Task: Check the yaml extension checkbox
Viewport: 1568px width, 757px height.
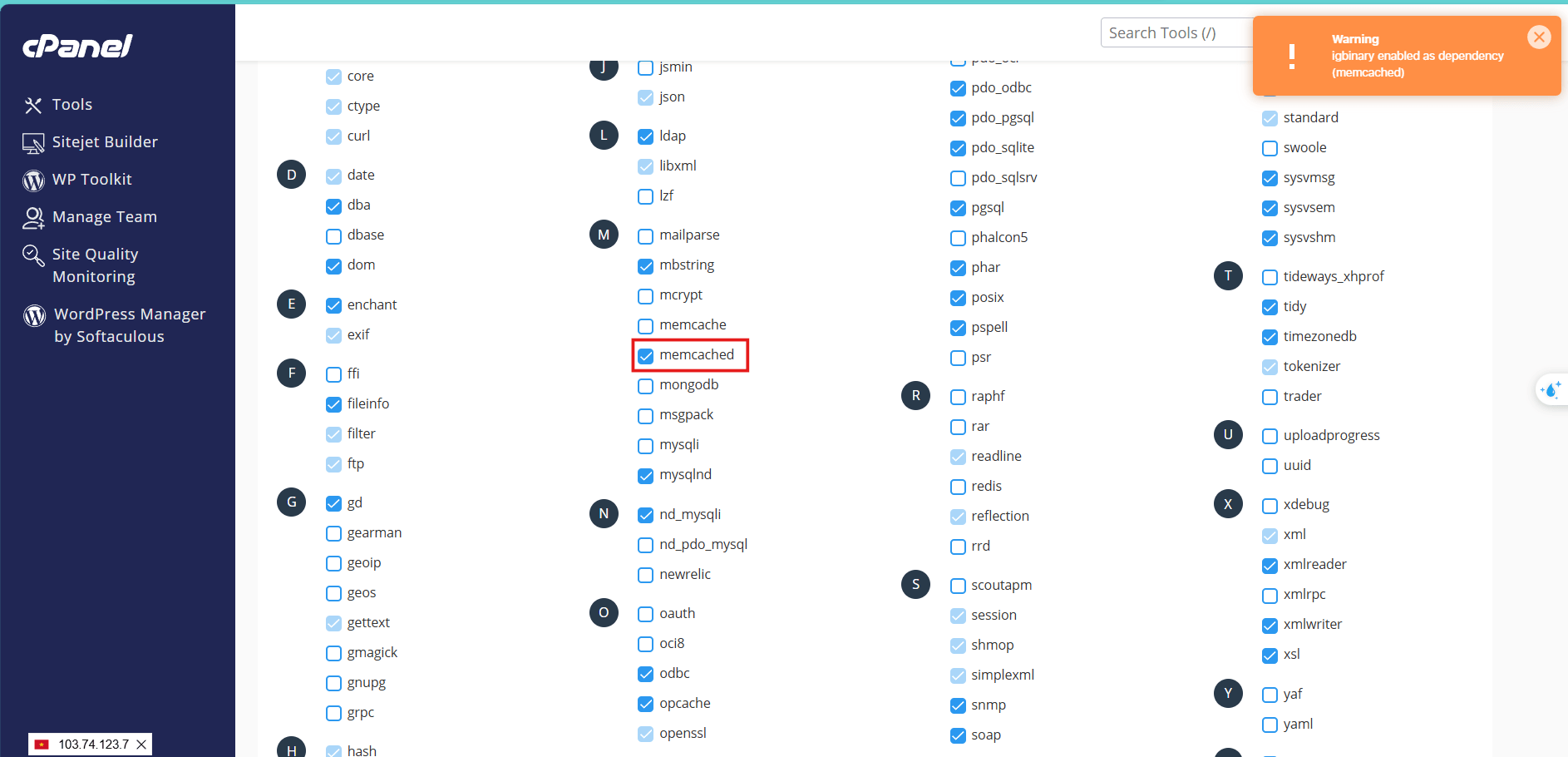Action: pyautogui.click(x=1270, y=725)
